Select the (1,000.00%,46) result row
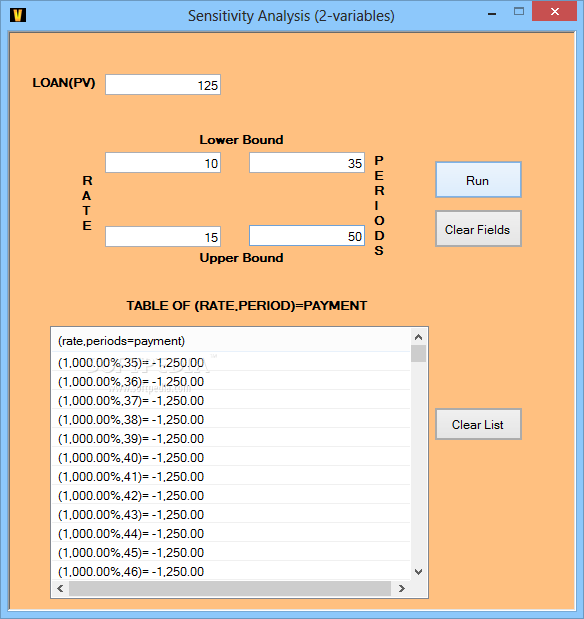This screenshot has height=619, width=584. pos(231,571)
